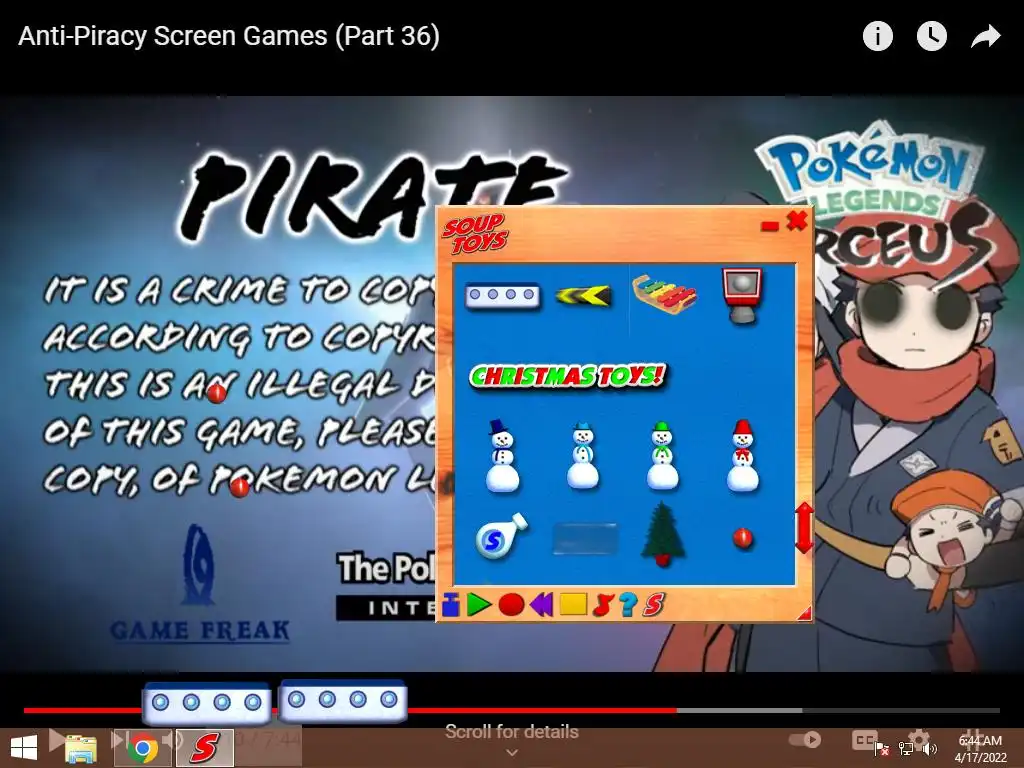Viewport: 1024px width, 768px height.
Task: Click the blue weight icon in Soup Toys toolbar
Action: click(x=451, y=604)
